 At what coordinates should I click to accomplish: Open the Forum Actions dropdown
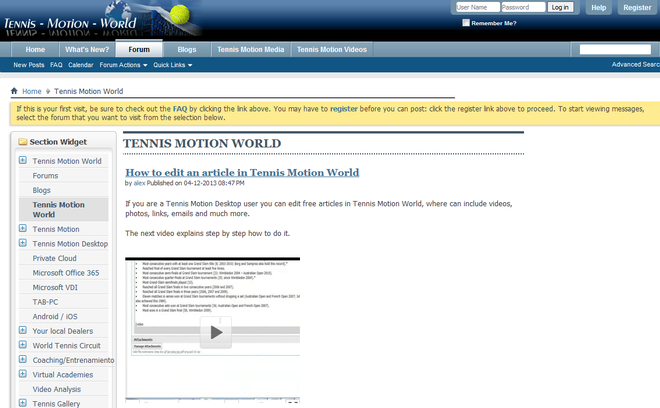pyautogui.click(x=123, y=65)
